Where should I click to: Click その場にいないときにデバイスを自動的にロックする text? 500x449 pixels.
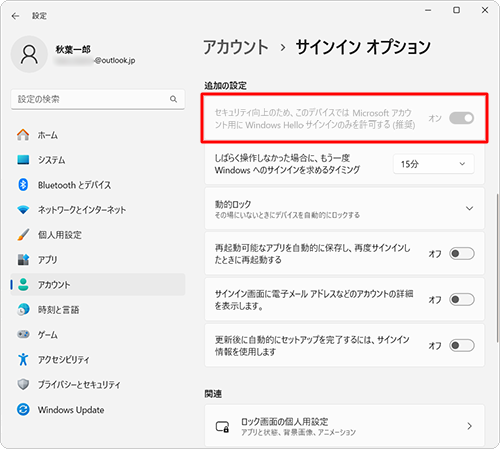[x=287, y=215]
